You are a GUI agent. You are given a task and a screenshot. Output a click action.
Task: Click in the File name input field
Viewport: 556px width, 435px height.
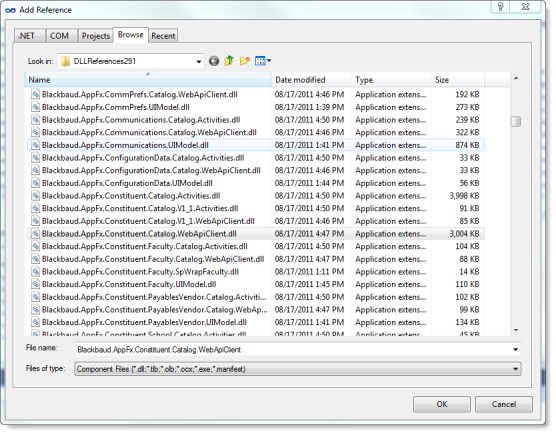[x=293, y=350]
